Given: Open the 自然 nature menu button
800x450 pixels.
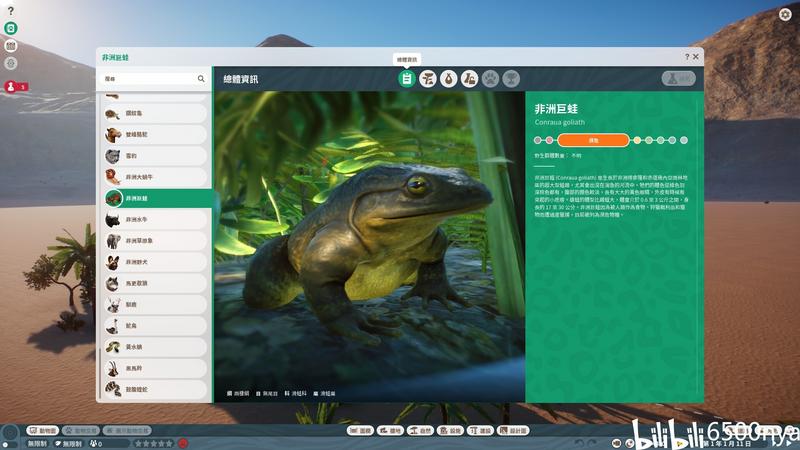Looking at the screenshot, I should tap(420, 431).
